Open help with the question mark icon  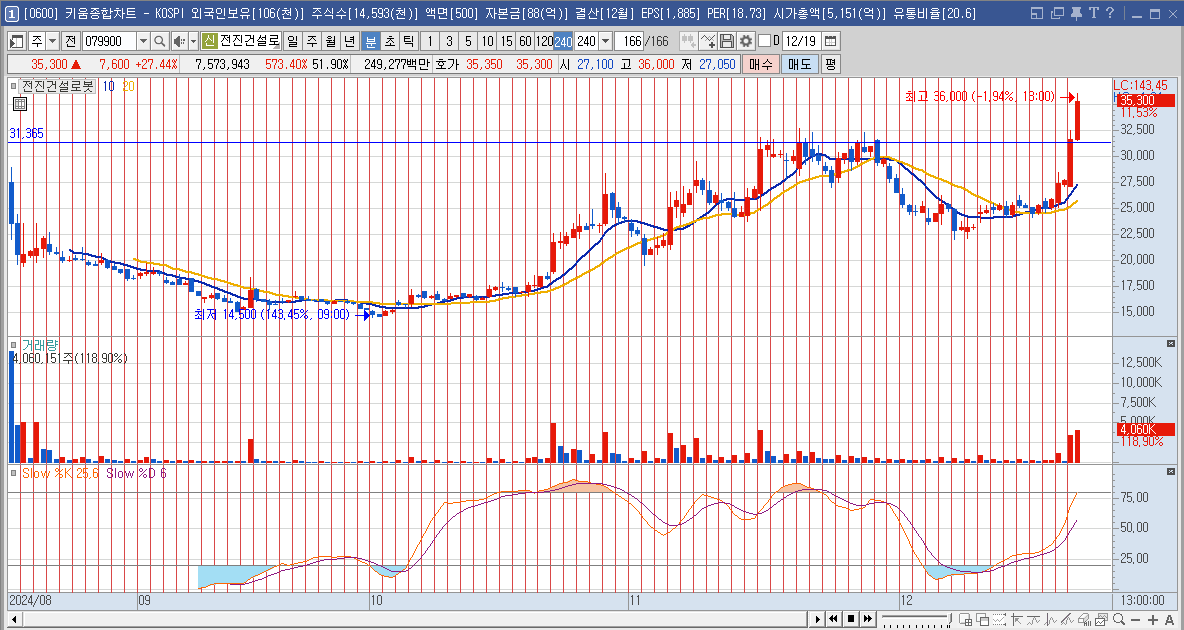1109,13
